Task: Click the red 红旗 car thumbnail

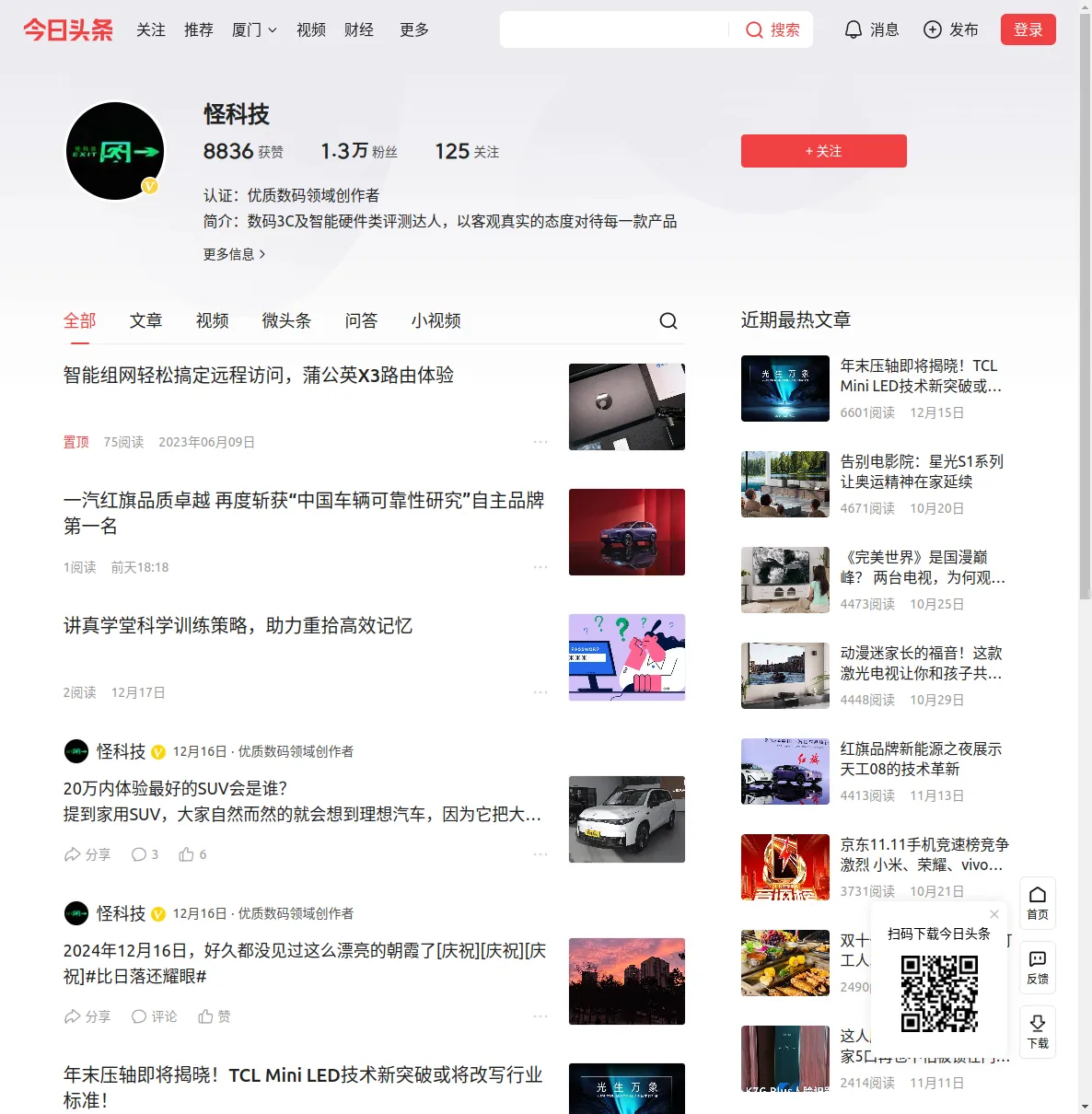Action: coord(627,532)
